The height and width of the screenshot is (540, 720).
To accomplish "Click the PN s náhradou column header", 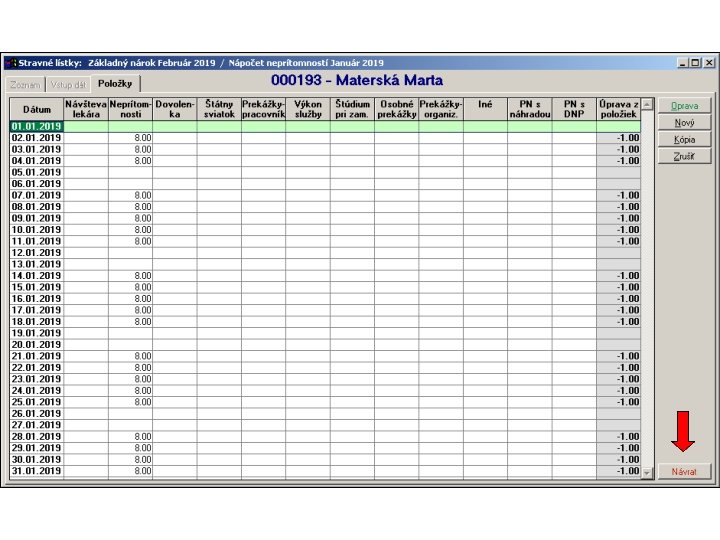I will [x=530, y=109].
